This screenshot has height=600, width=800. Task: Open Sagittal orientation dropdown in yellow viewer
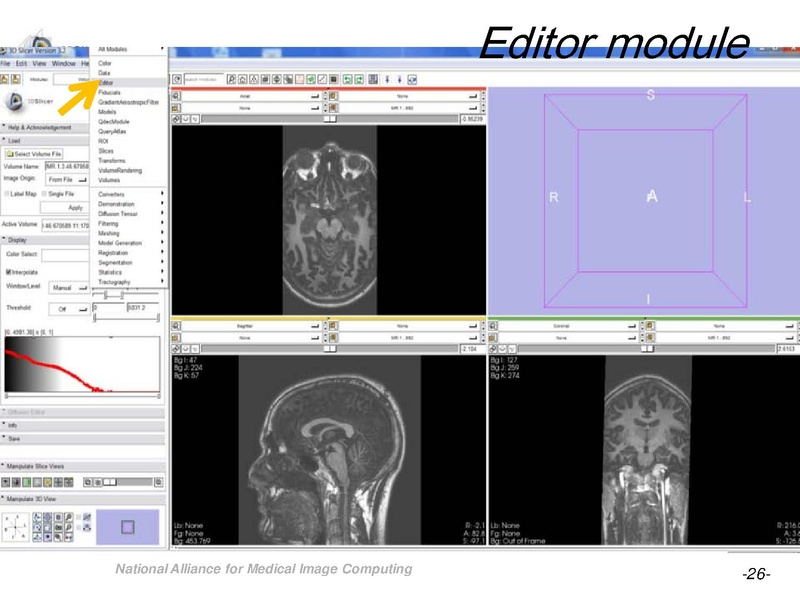click(253, 326)
